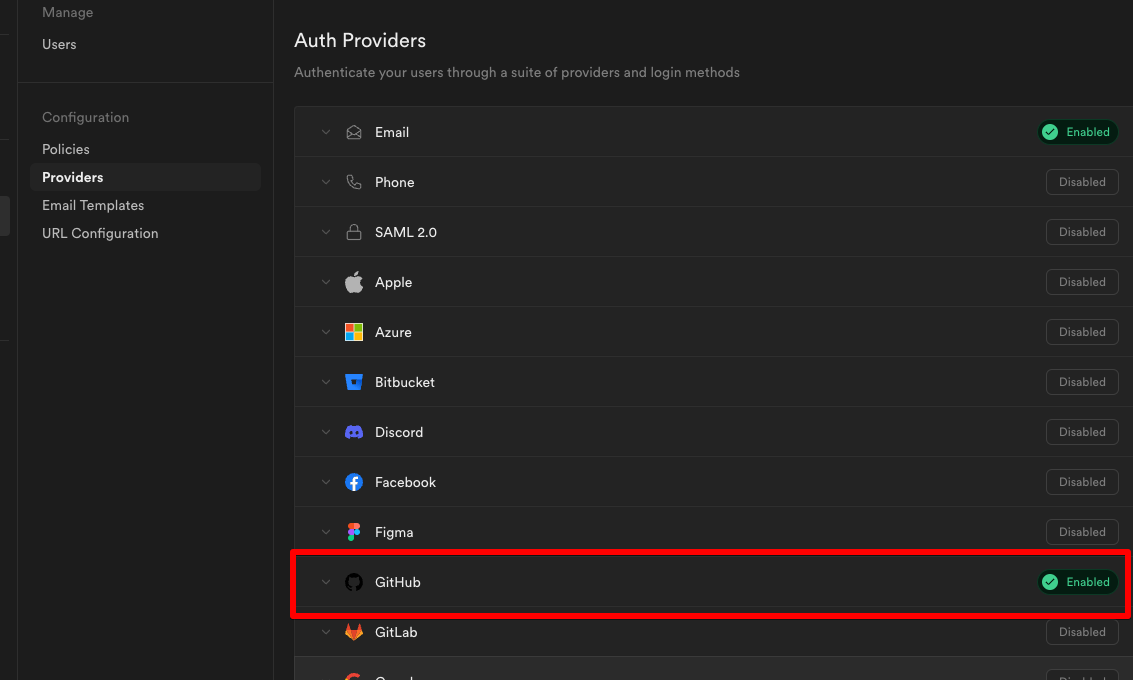The height and width of the screenshot is (680, 1136).
Task: Click the Auth Providers heading
Action: 360,41
